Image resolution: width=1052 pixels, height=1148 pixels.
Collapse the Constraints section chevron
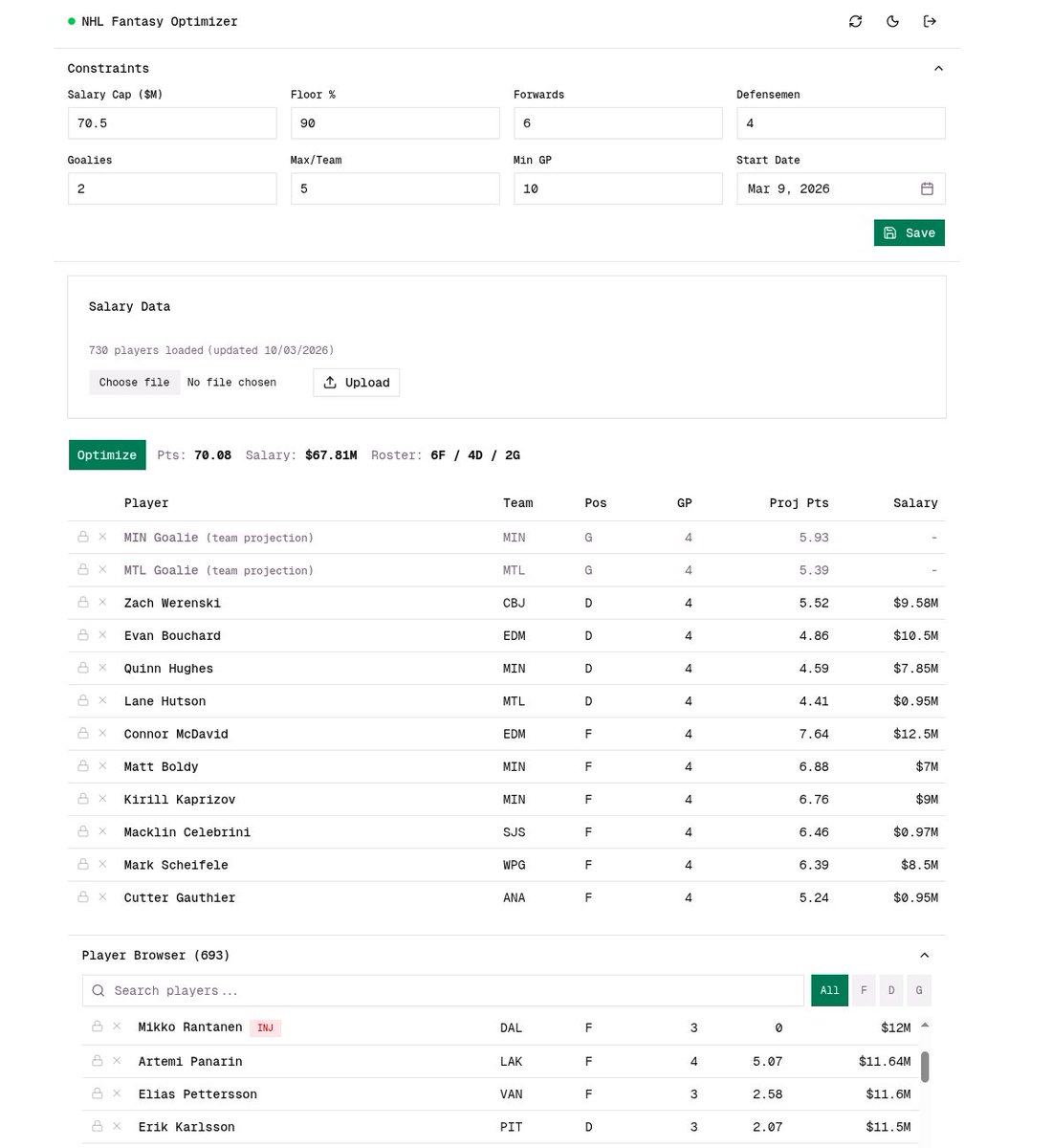pos(938,68)
